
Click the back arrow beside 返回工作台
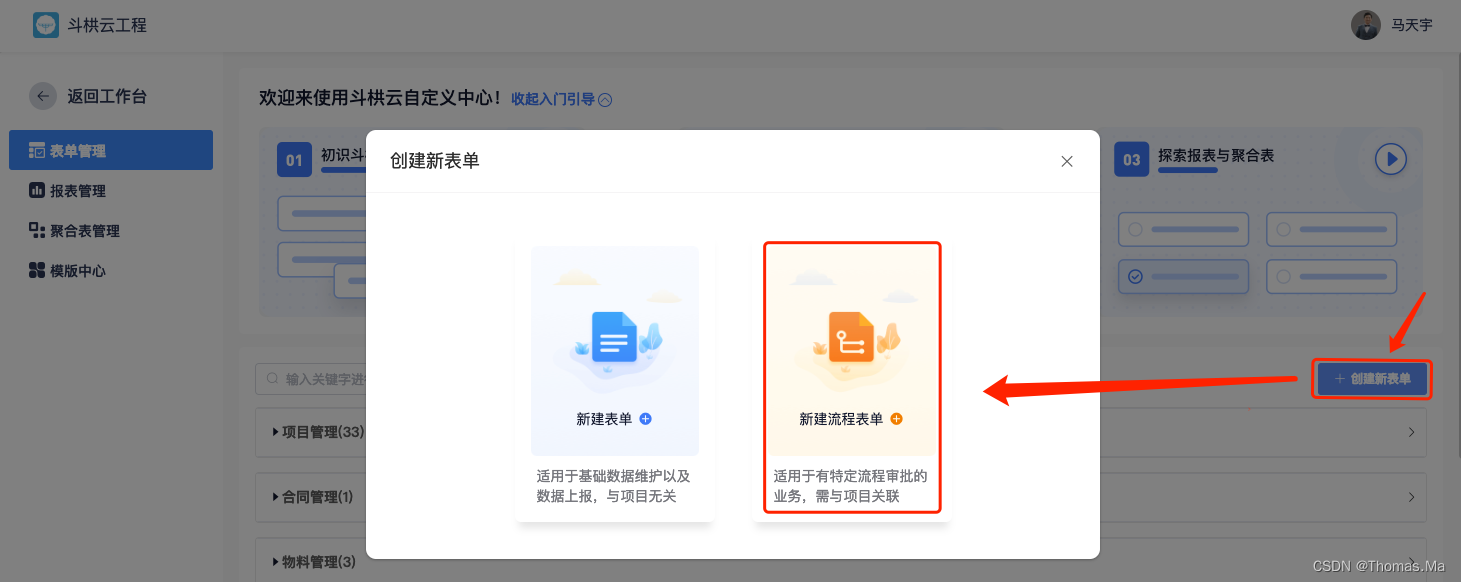(x=43, y=96)
